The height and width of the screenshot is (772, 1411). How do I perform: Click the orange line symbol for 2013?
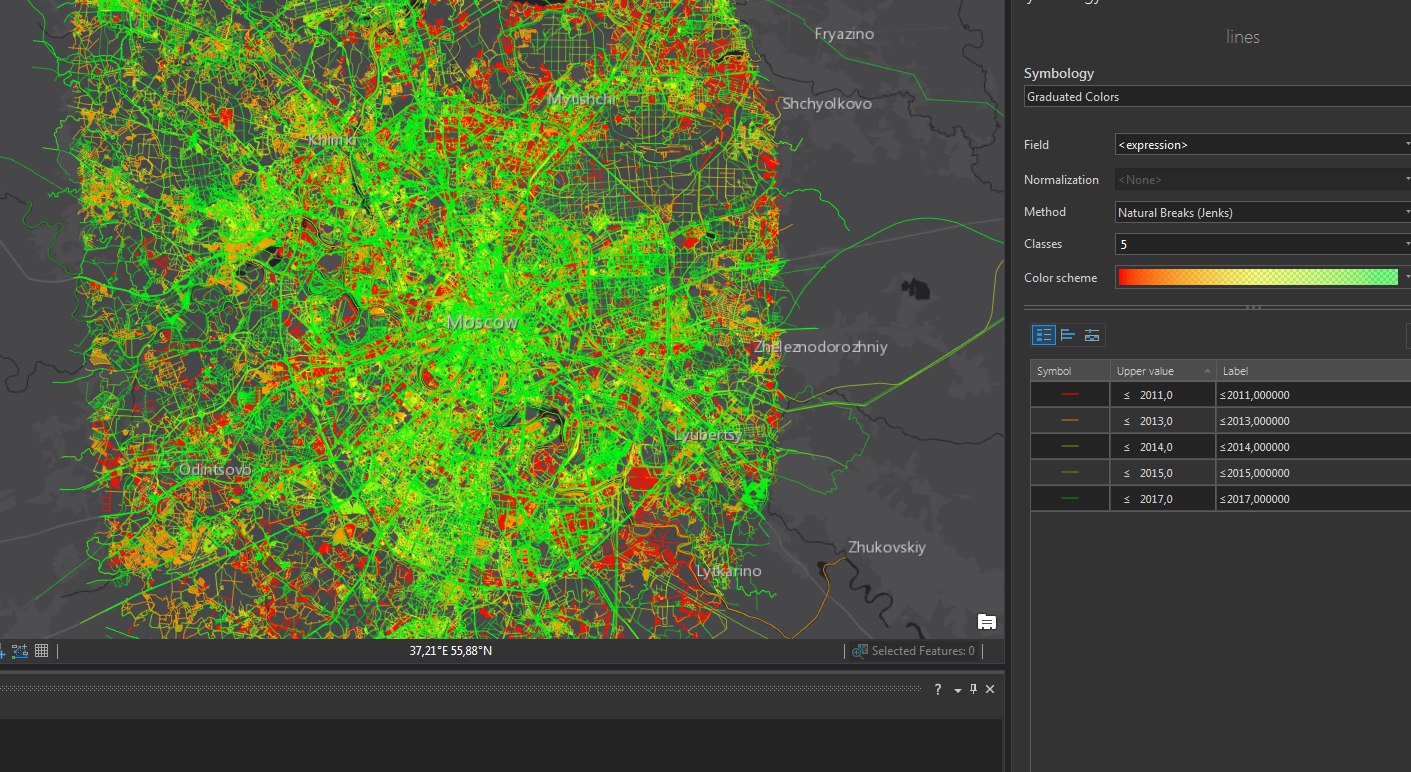click(x=1070, y=421)
